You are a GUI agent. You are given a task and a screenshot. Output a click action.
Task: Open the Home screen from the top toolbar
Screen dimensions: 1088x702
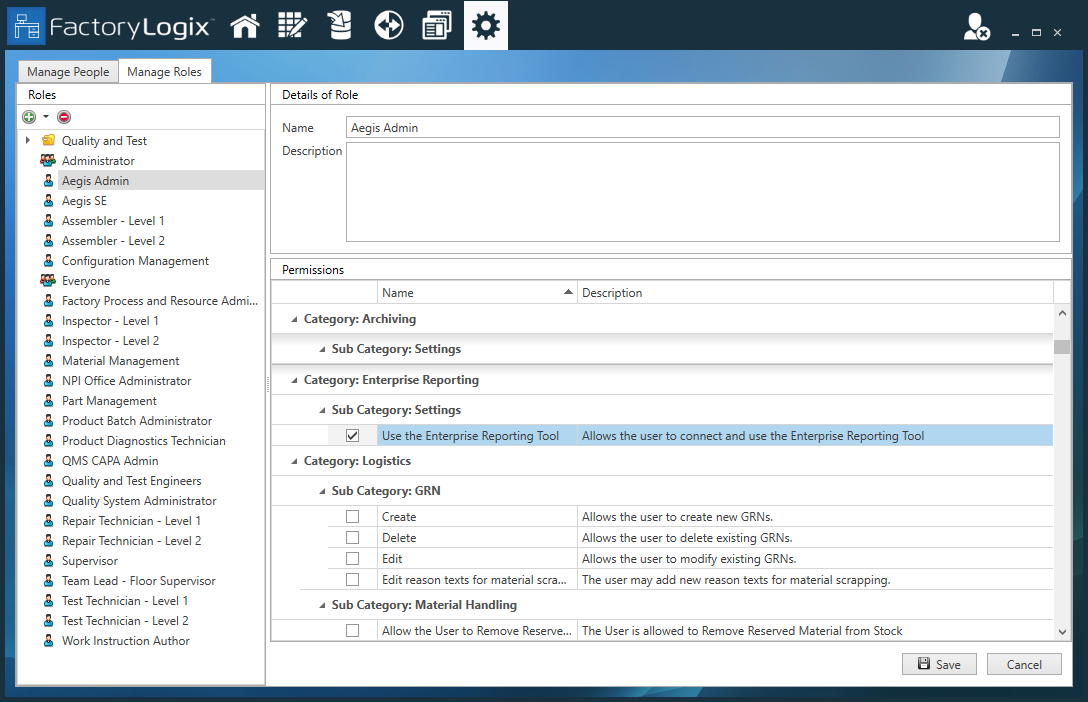[x=245, y=25]
